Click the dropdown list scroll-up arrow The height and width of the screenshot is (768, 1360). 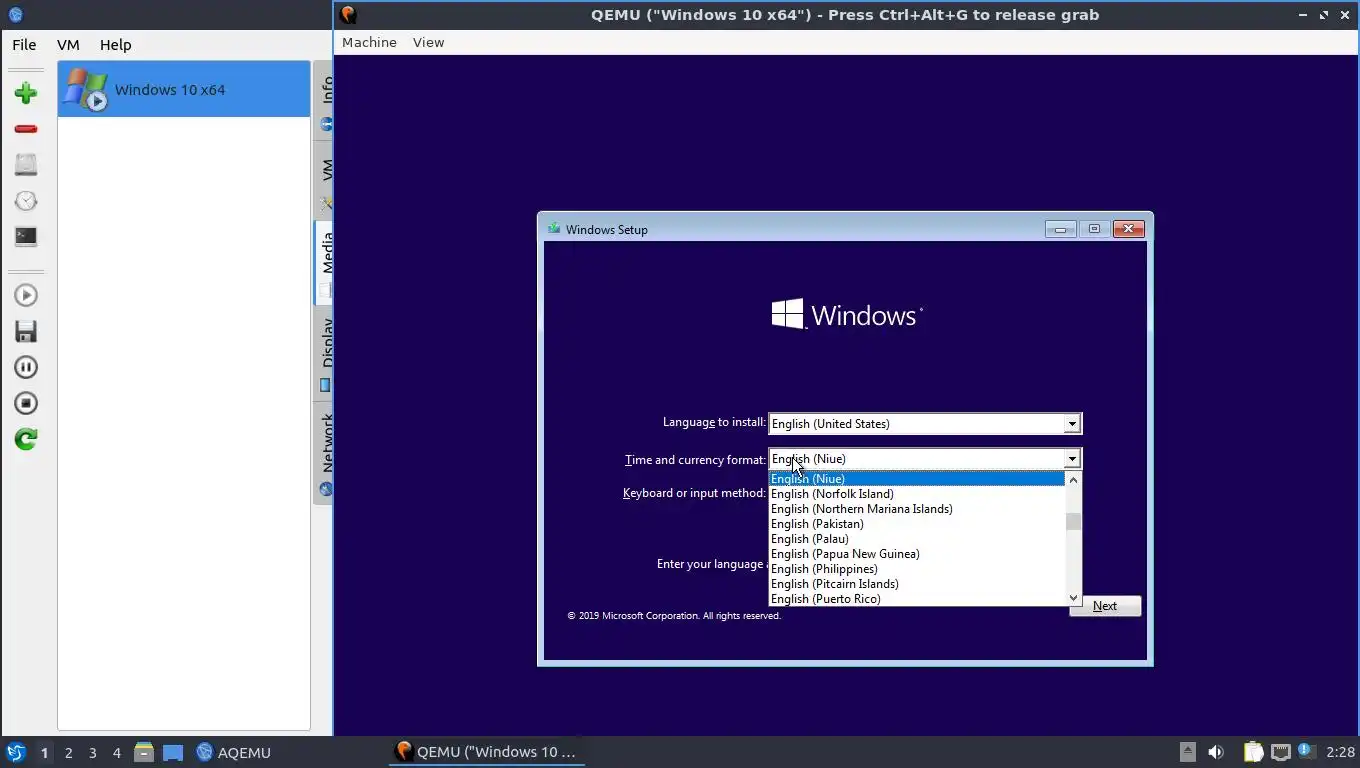coord(1074,480)
